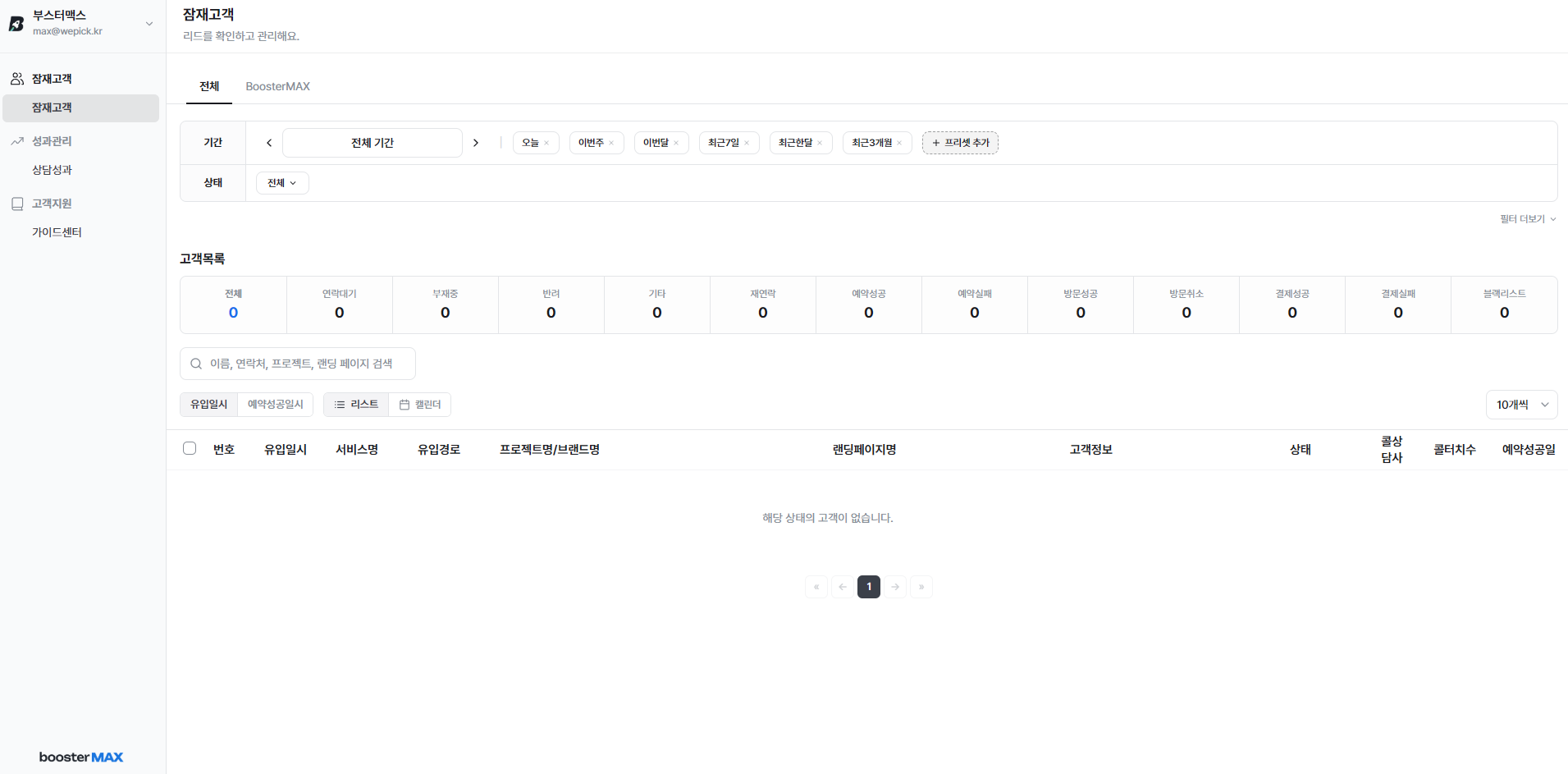Expand 필터 더보기 filters
This screenshot has height=774, width=1568.
tap(1528, 219)
